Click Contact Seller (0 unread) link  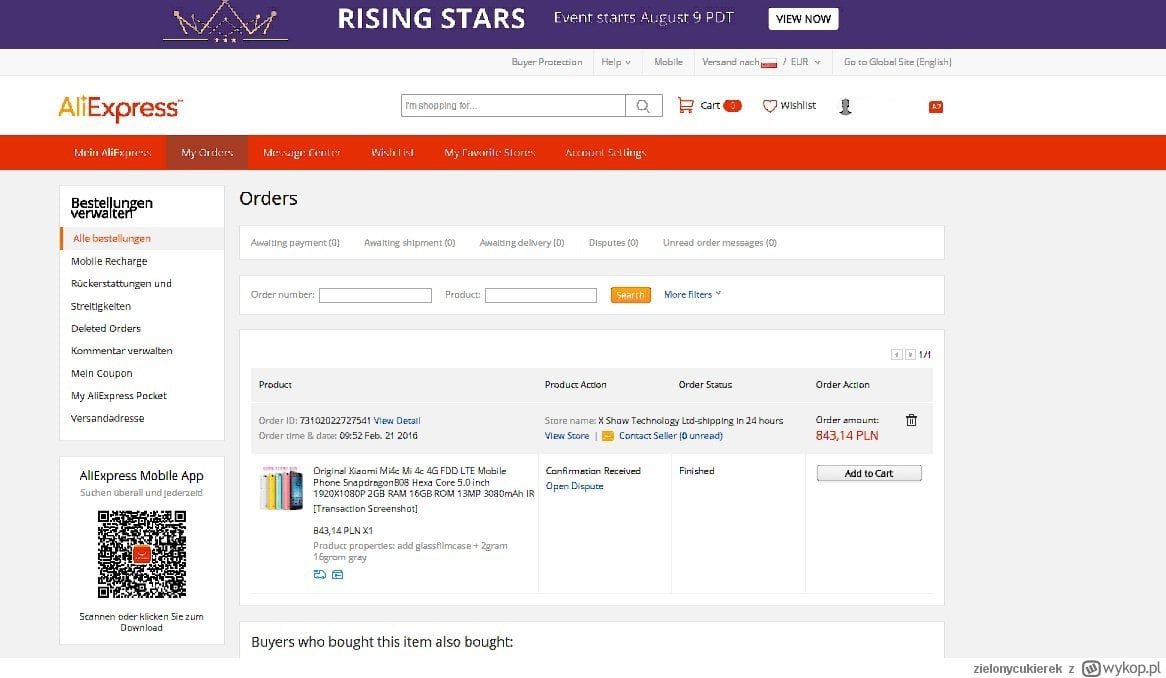tap(671, 436)
